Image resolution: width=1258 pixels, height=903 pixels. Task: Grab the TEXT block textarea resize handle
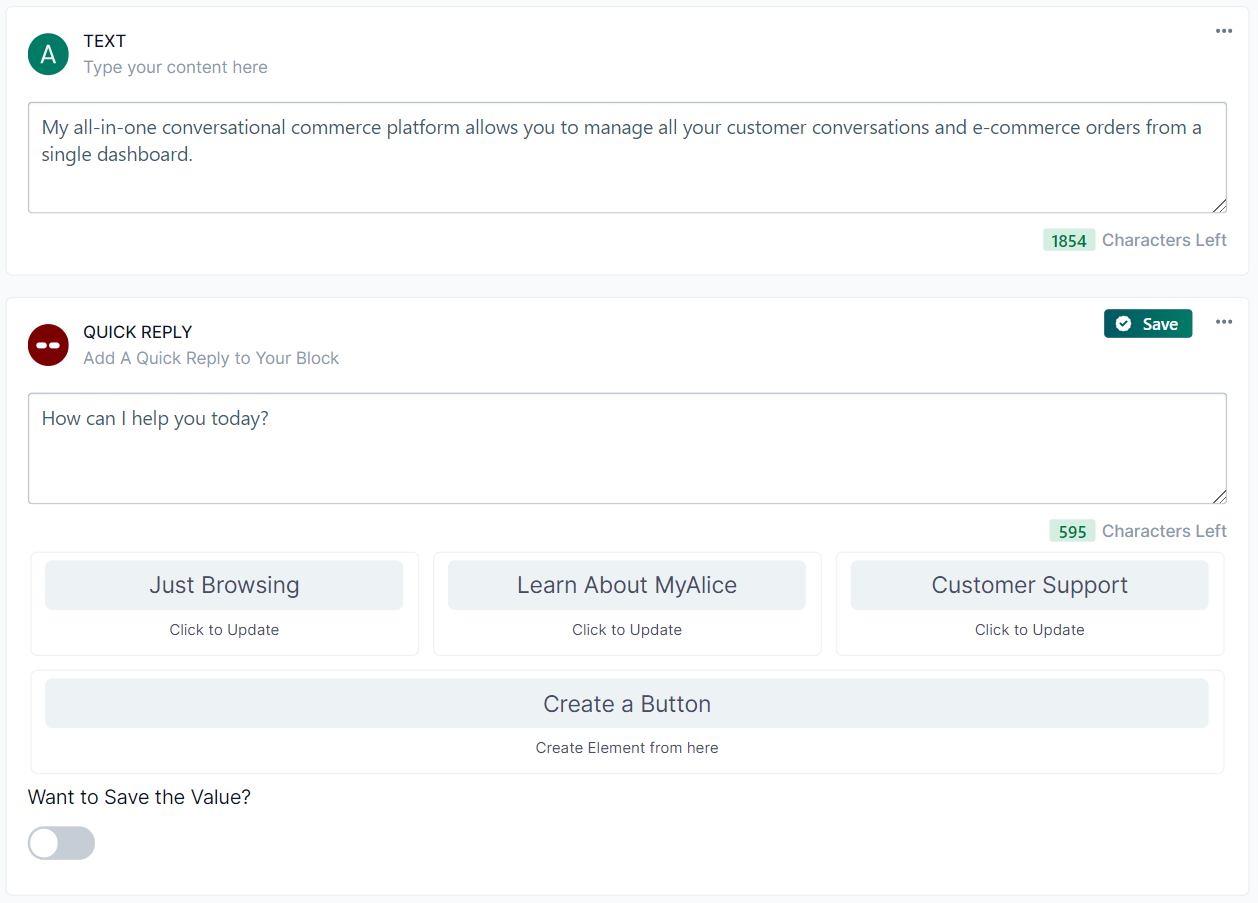point(1219,206)
